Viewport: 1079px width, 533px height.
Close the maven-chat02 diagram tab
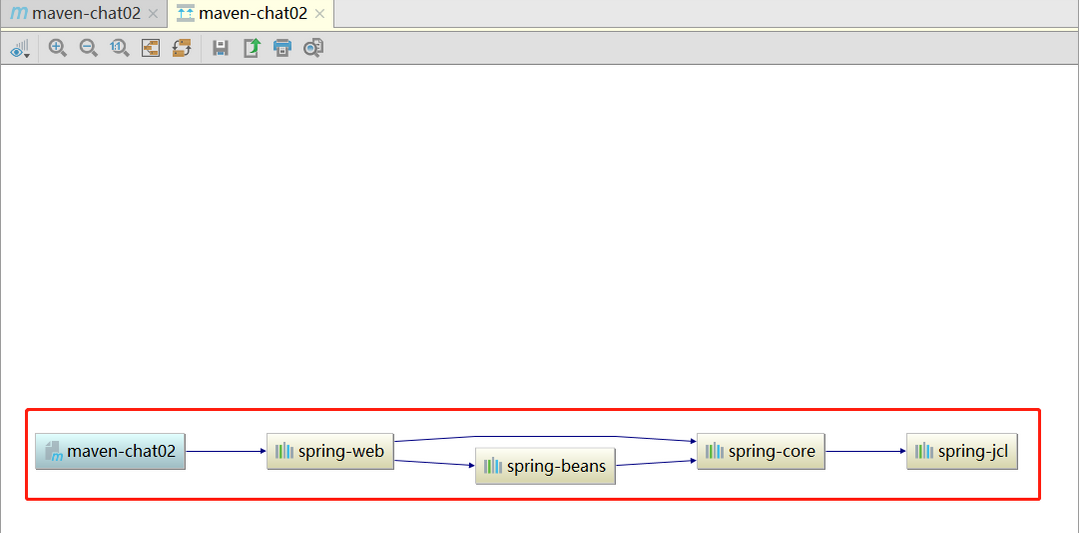[x=319, y=14]
